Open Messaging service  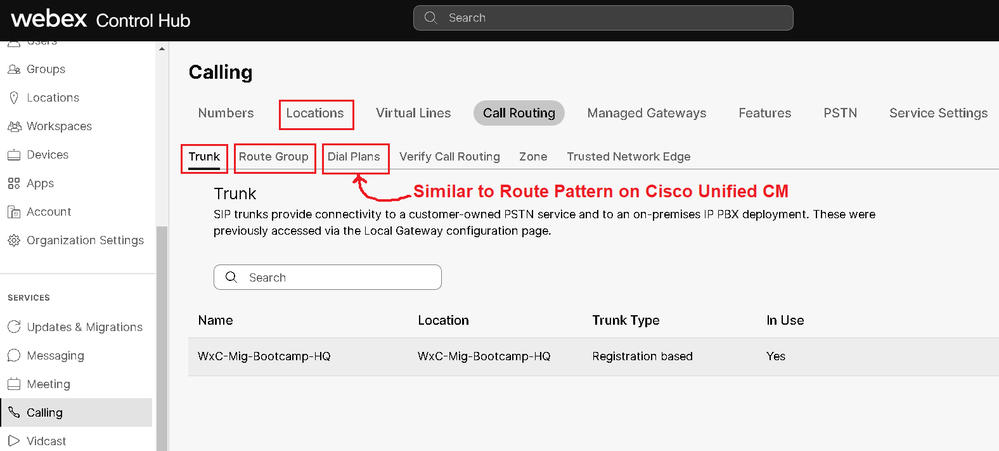tap(55, 355)
